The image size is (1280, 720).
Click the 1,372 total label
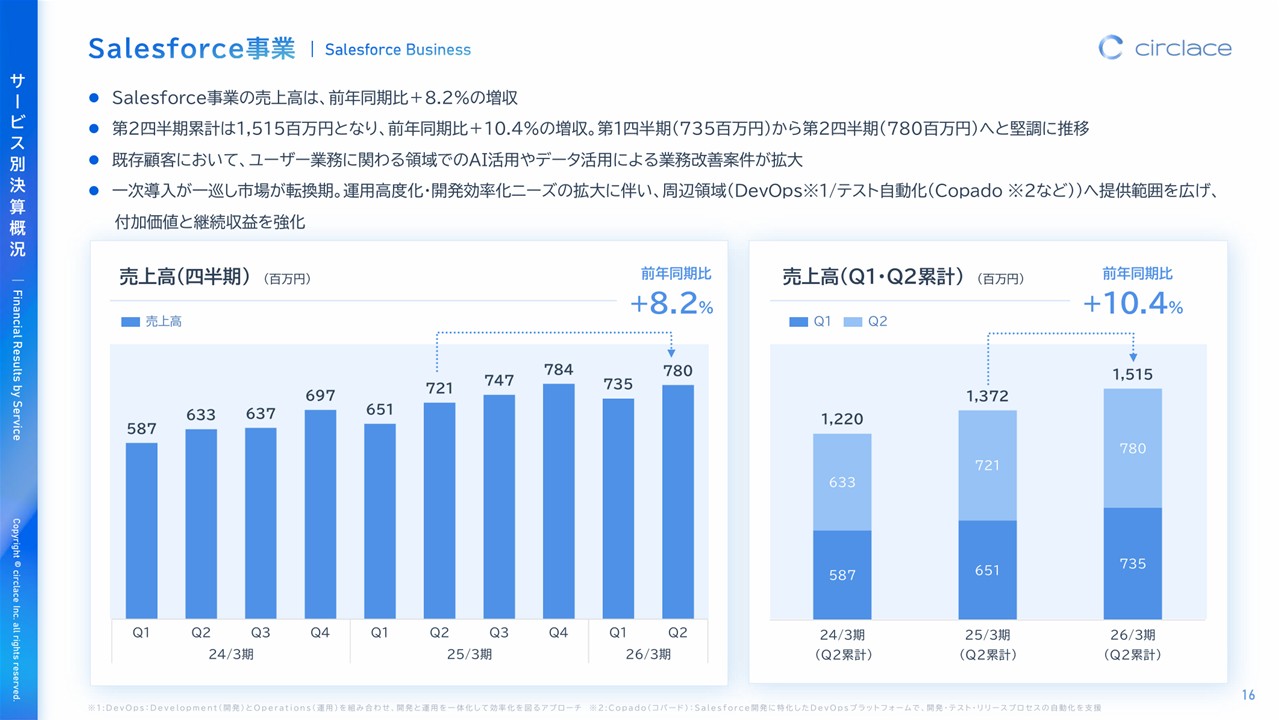click(987, 397)
